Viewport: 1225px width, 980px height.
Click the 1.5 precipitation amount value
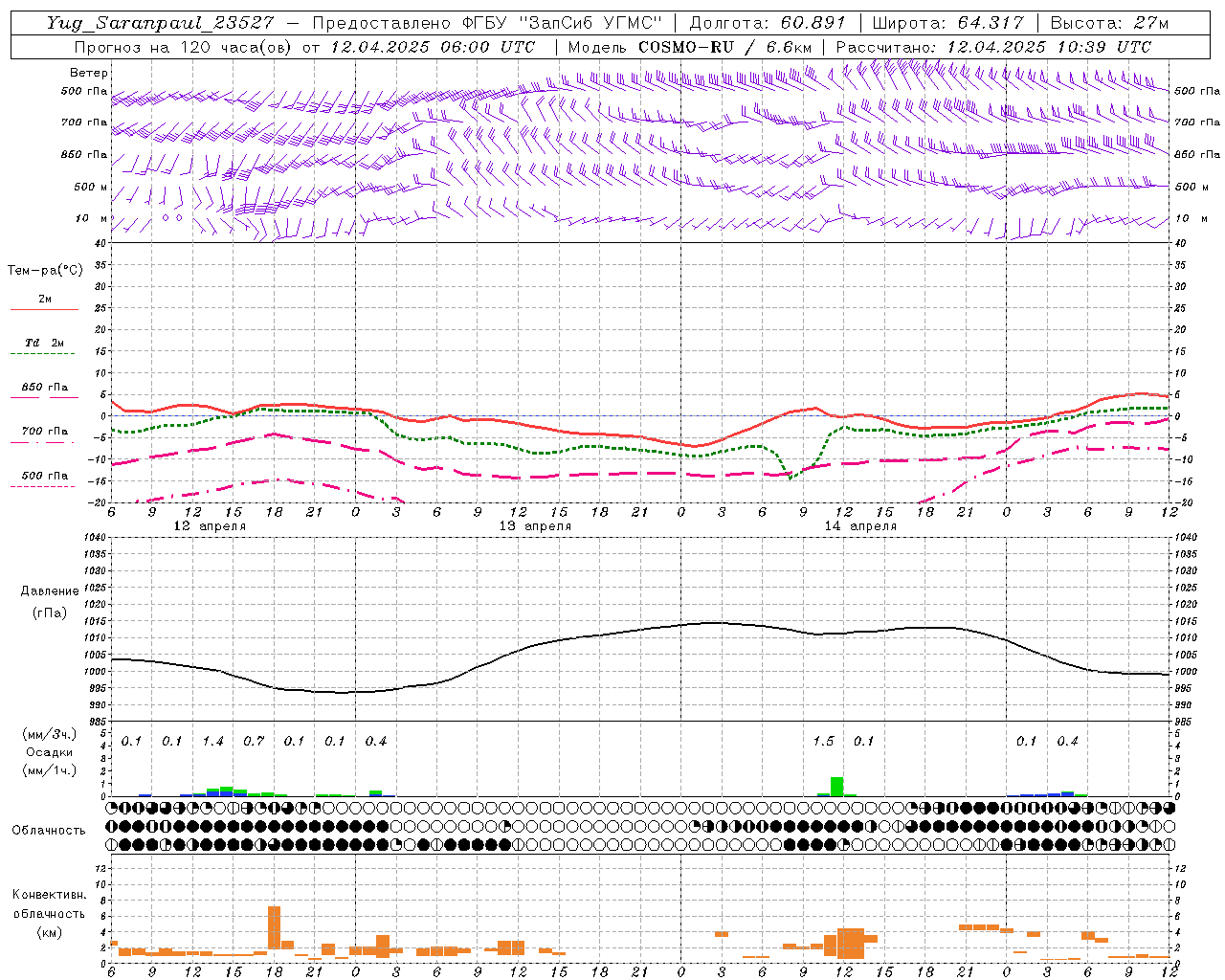tap(823, 741)
